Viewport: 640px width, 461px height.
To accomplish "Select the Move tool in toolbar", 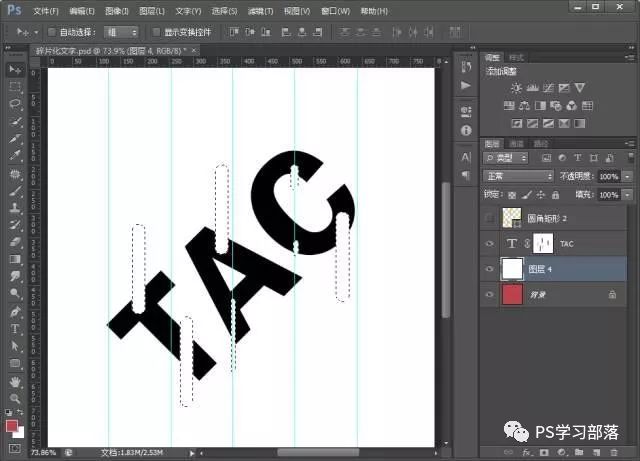I will pos(15,70).
